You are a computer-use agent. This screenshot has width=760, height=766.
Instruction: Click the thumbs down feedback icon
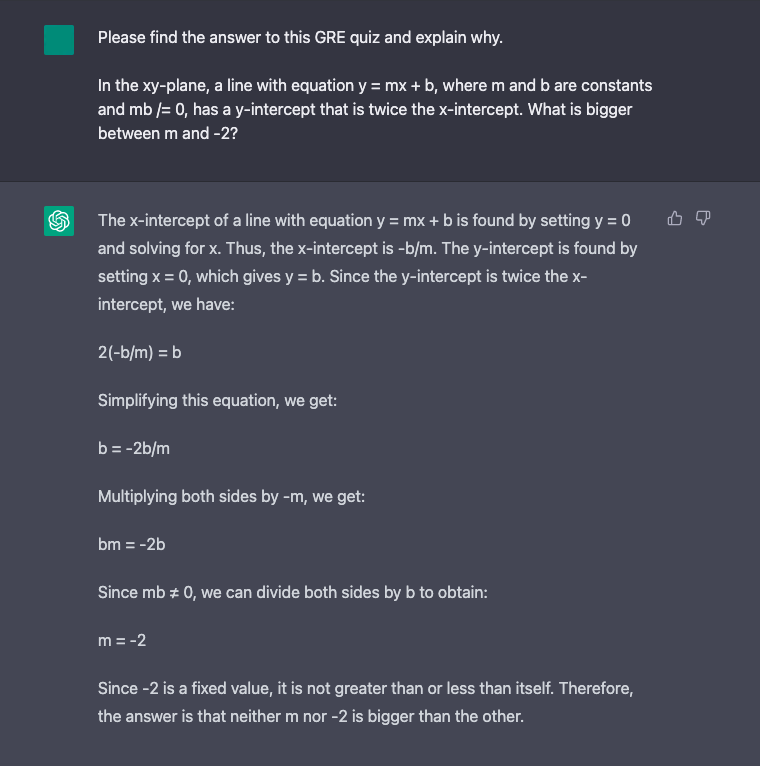click(x=703, y=218)
